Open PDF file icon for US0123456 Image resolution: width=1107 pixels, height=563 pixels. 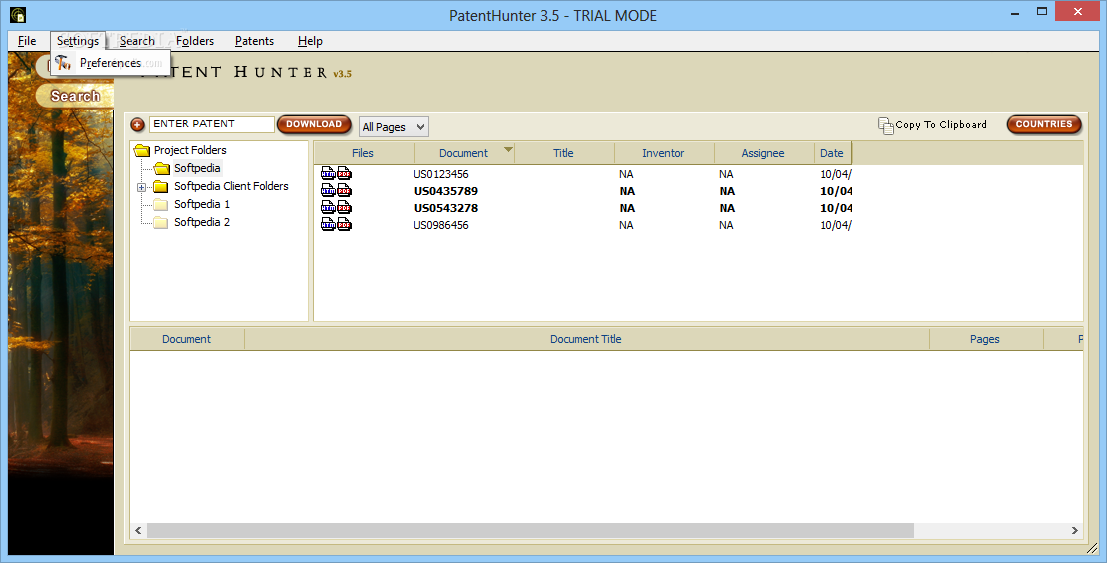click(345, 174)
